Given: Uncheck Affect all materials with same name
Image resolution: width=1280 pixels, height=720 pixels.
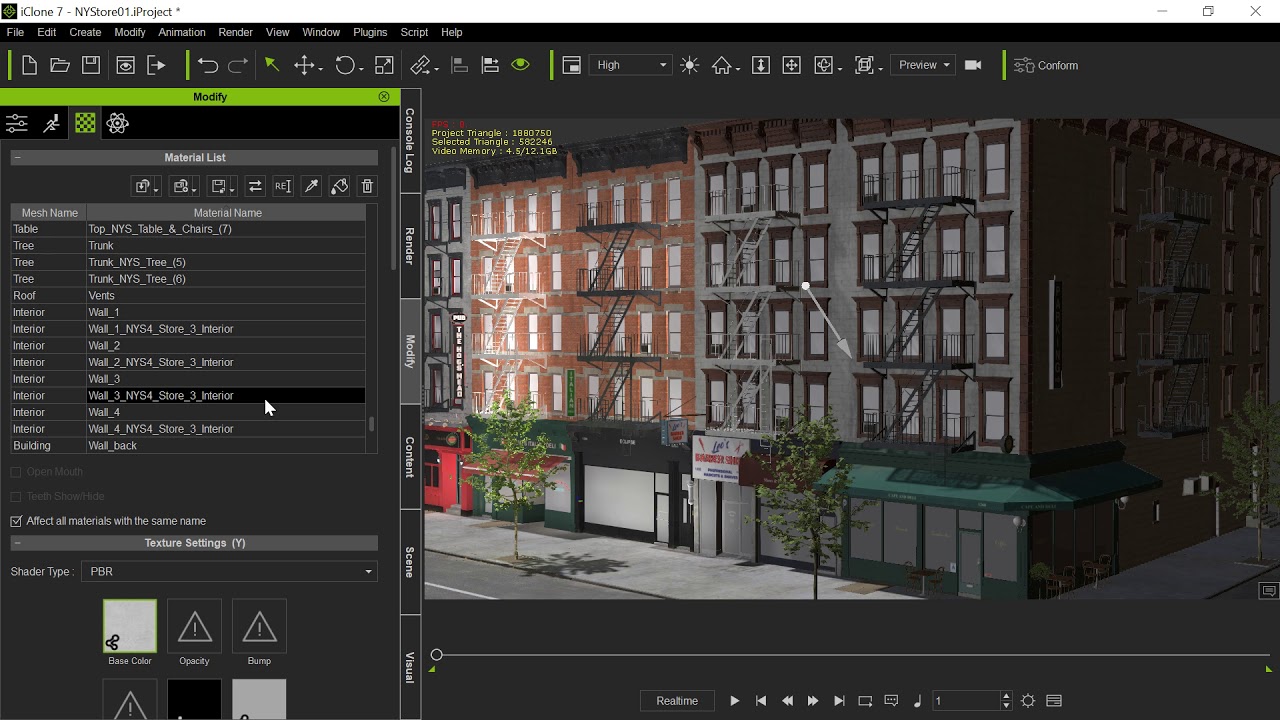Looking at the screenshot, I should (x=16, y=521).
